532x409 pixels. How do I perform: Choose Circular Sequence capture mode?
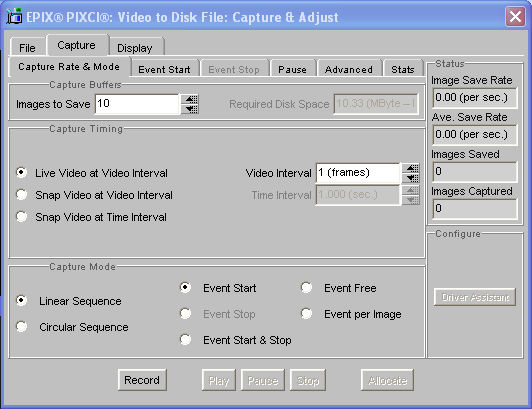pyautogui.click(x=22, y=327)
